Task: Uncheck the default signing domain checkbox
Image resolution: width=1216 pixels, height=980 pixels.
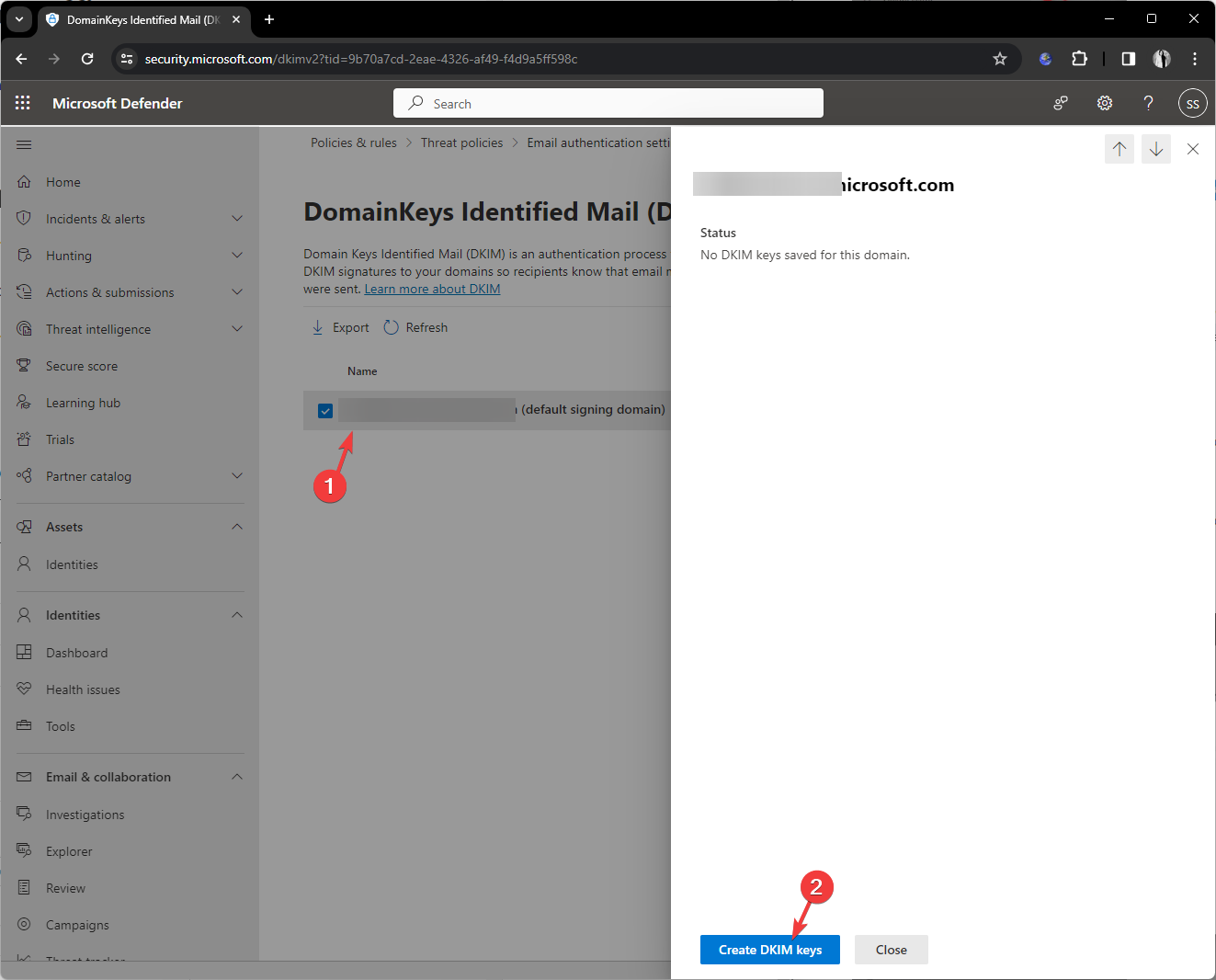Action: 325,411
